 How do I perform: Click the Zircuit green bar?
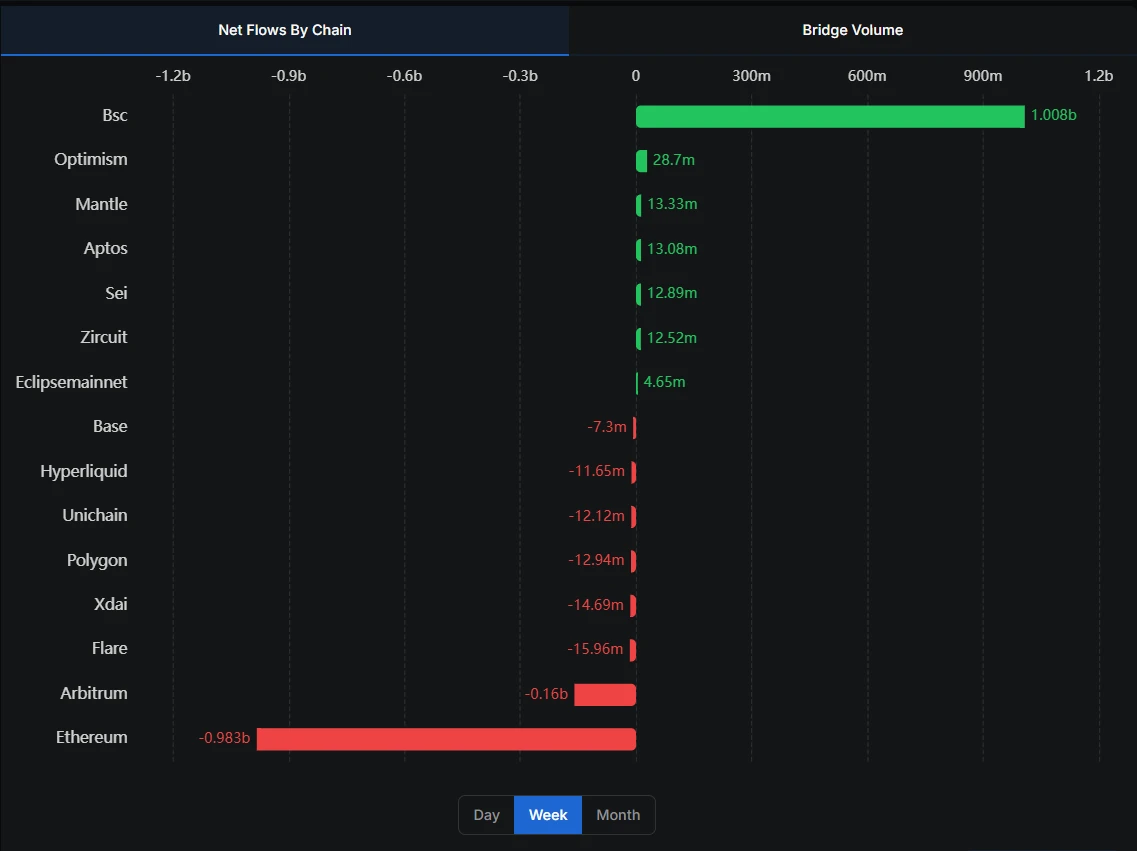[637, 338]
